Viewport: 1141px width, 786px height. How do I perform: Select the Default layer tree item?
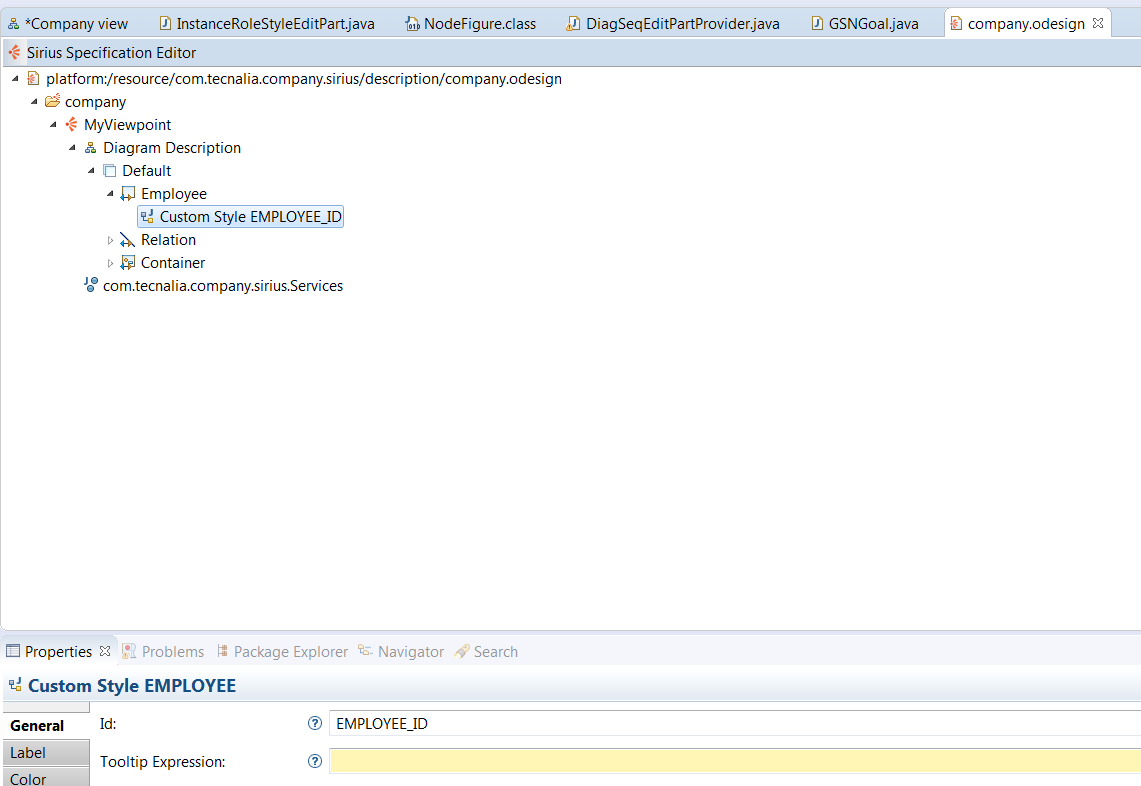(x=146, y=170)
